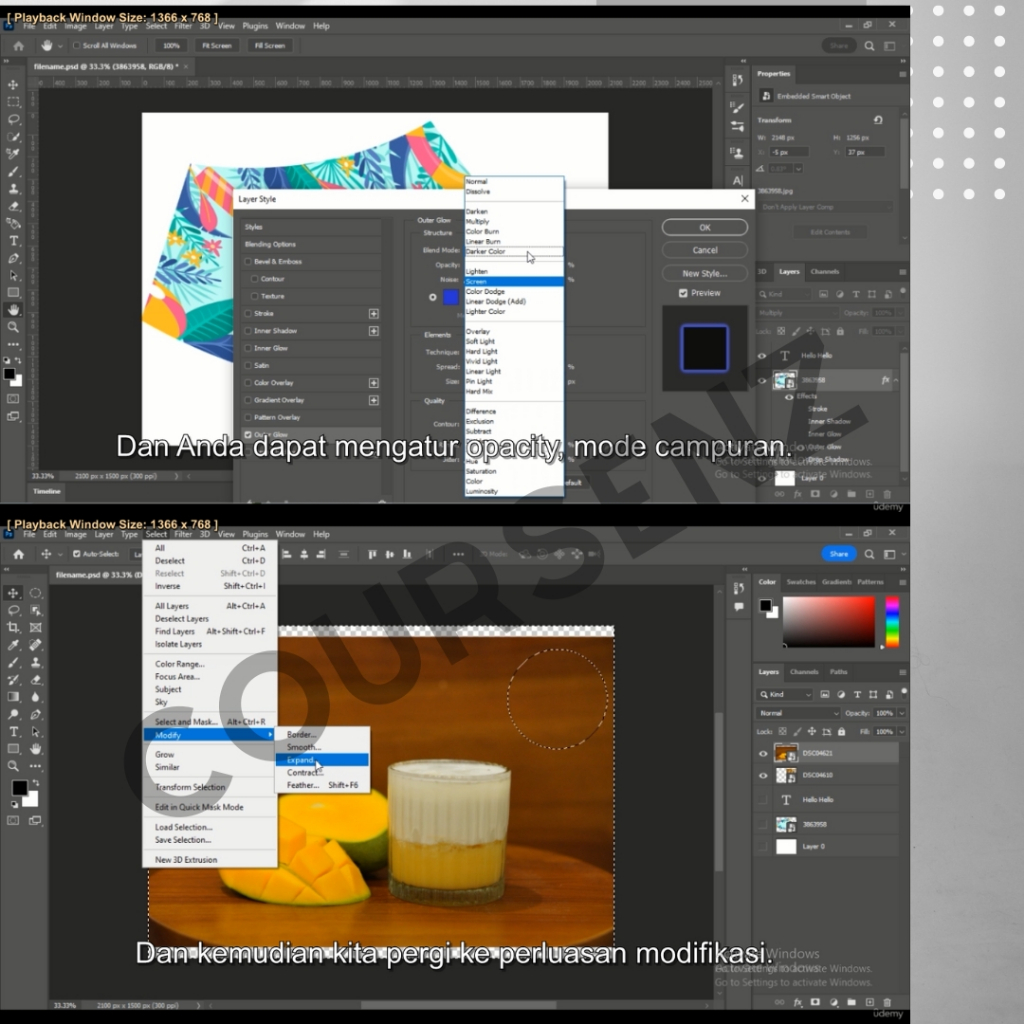This screenshot has height=1024, width=1024.
Task: Click Cancel in the Layer Style dialog
Action: click(x=705, y=250)
